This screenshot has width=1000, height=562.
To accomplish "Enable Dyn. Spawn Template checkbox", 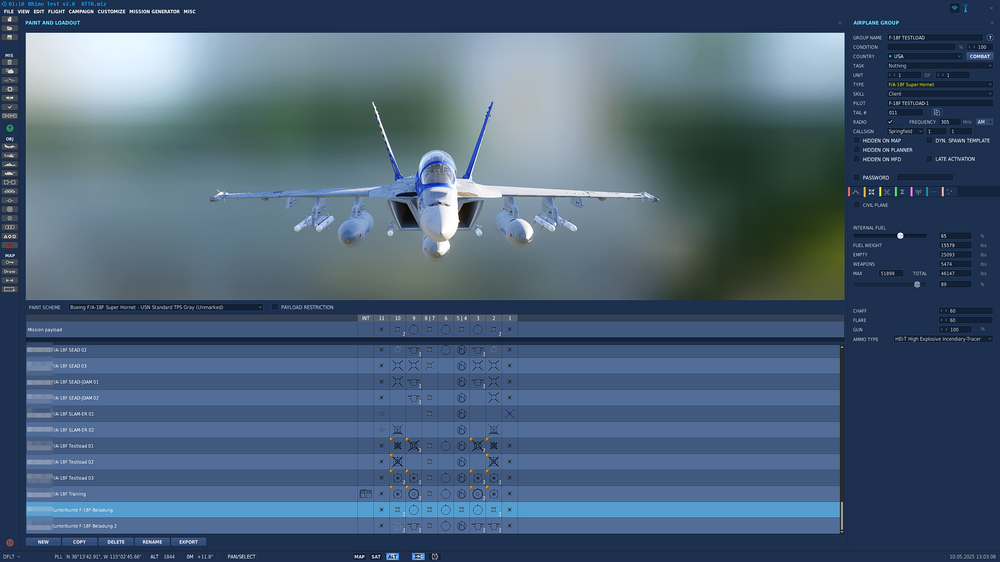I will pos(929,140).
